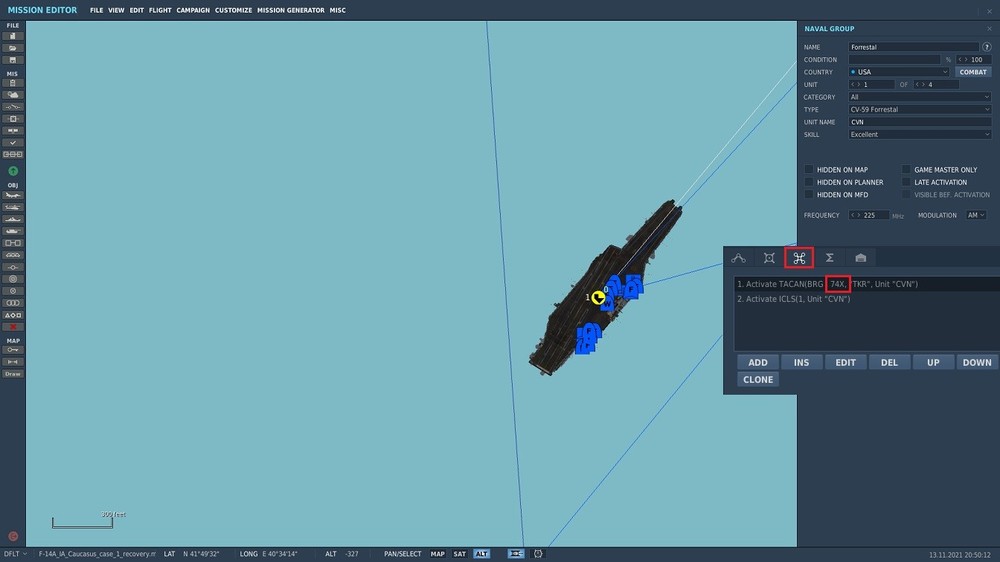1000x562 pixels.
Task: Switch map mode to SAT
Action: coord(460,554)
